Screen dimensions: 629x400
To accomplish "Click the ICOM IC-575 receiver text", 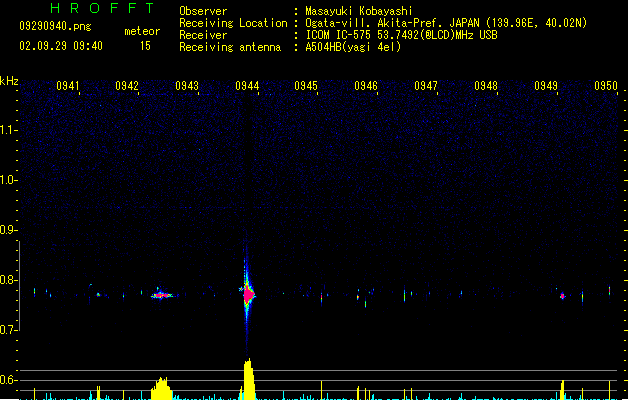I will [x=402, y=35].
